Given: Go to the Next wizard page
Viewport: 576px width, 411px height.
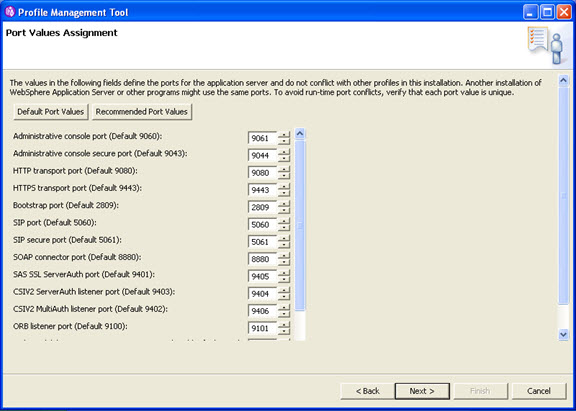Looking at the screenshot, I should tap(422, 391).
